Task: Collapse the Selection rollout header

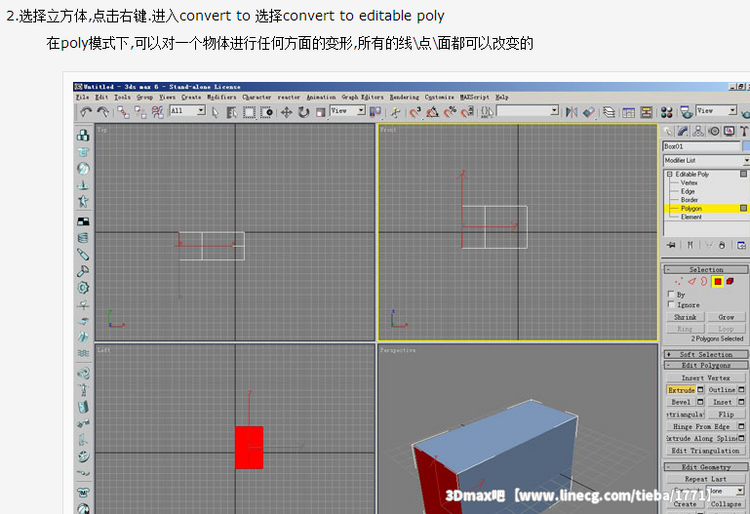Action: tap(706, 270)
